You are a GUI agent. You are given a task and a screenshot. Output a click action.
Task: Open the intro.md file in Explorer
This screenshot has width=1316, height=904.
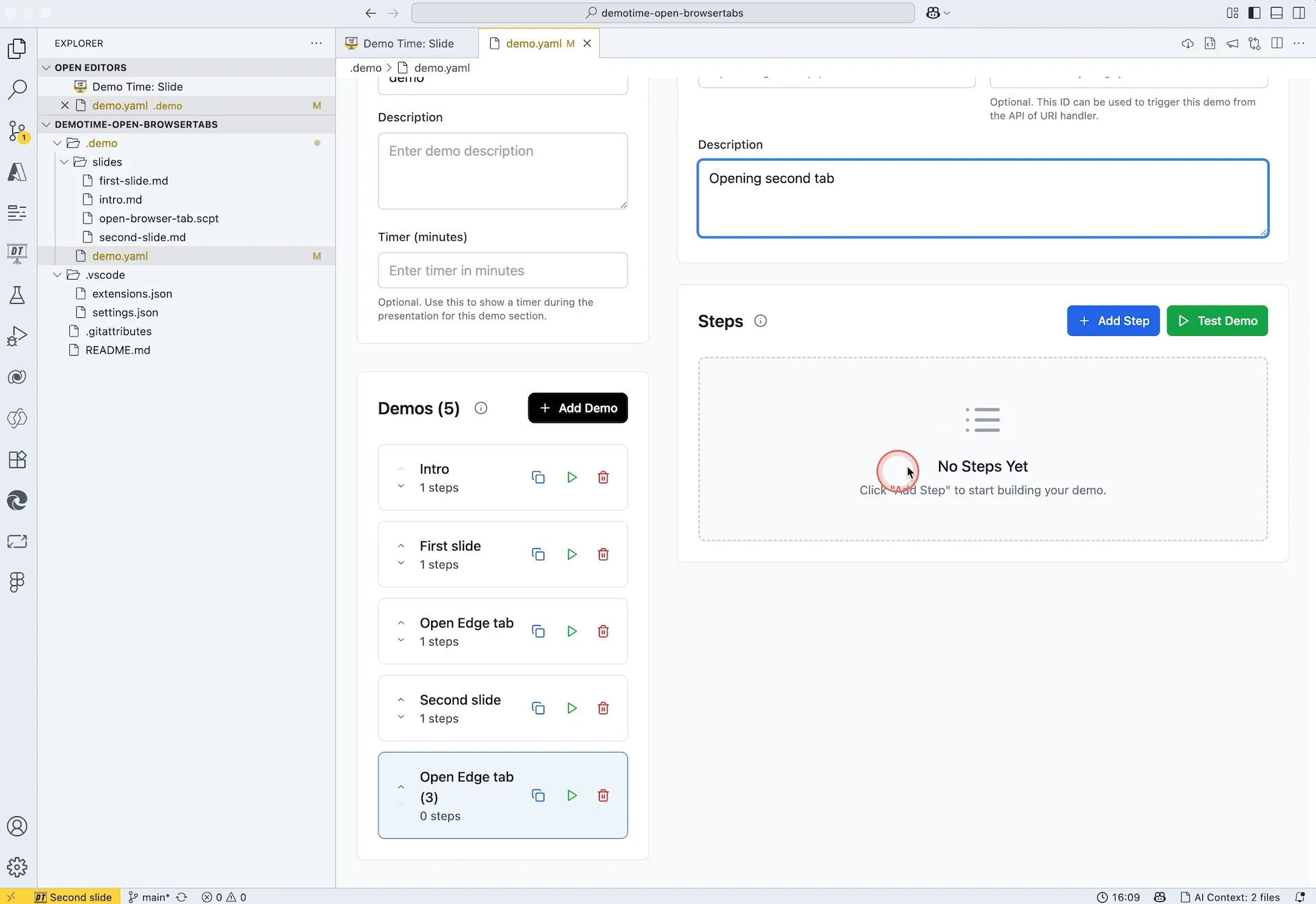tap(121, 199)
